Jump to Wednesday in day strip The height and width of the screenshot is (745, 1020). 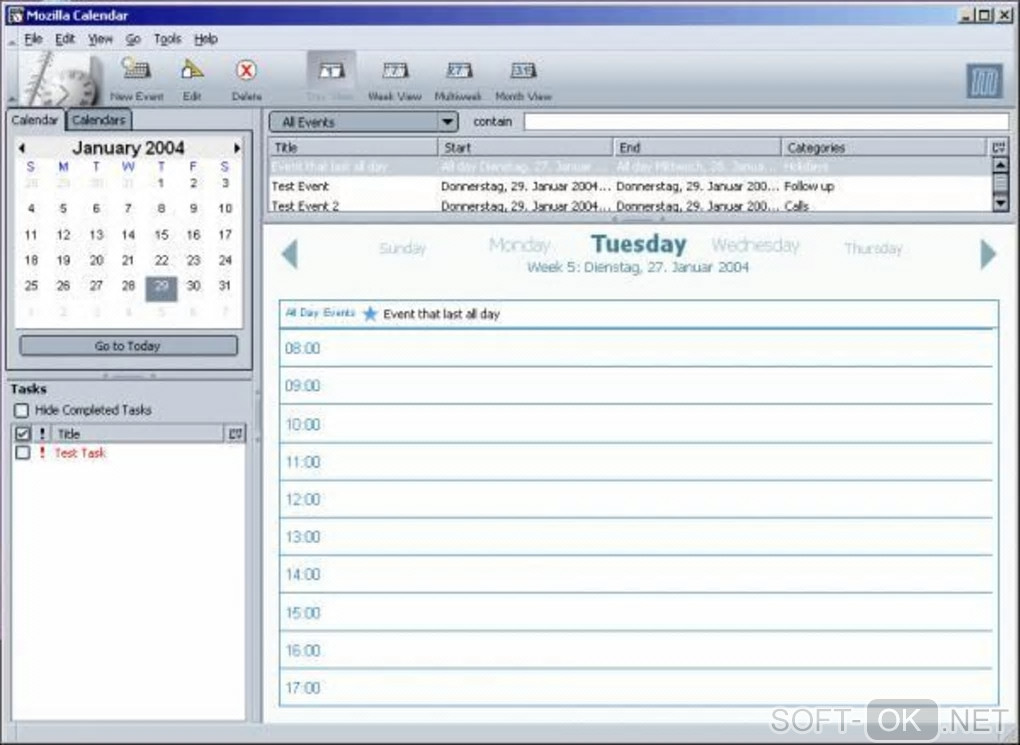pos(755,245)
